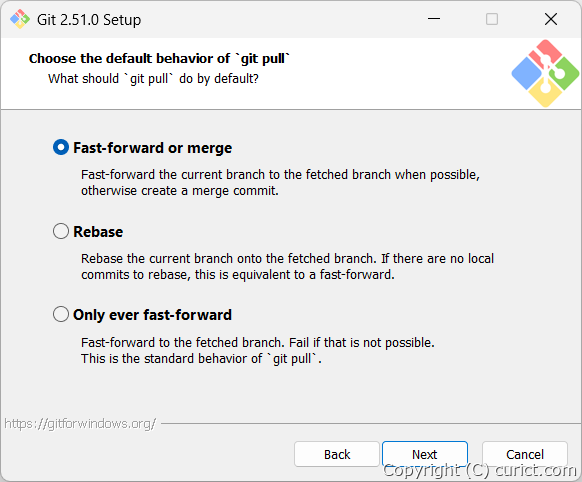Click the disabled maximize window icon
The height and width of the screenshot is (482, 582).
tap(492, 19)
